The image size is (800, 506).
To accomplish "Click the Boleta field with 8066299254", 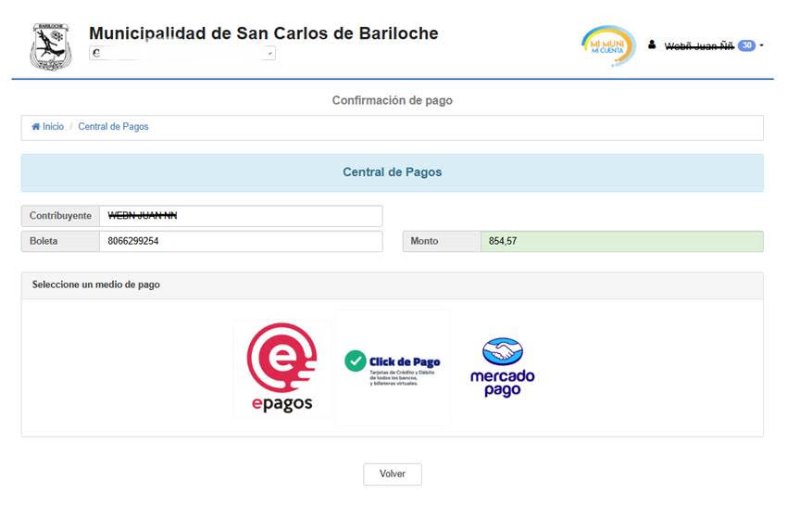I will 241,241.
